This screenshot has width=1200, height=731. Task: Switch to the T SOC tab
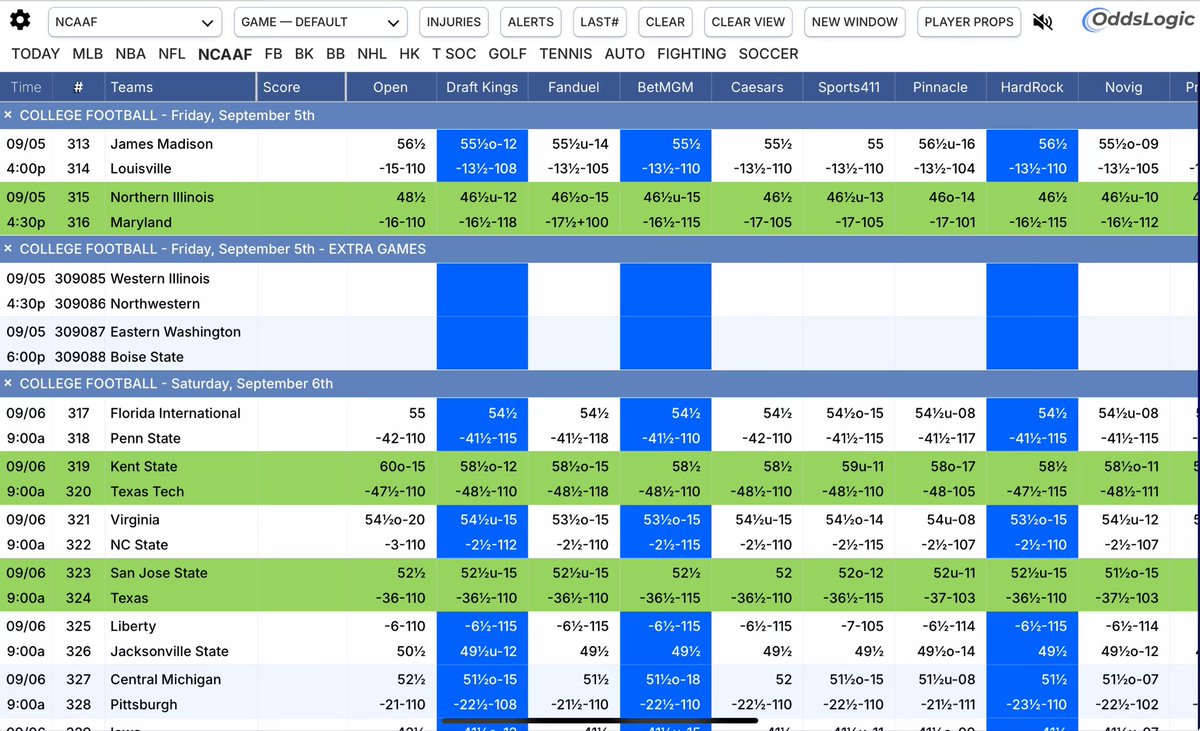pyautogui.click(x=454, y=54)
